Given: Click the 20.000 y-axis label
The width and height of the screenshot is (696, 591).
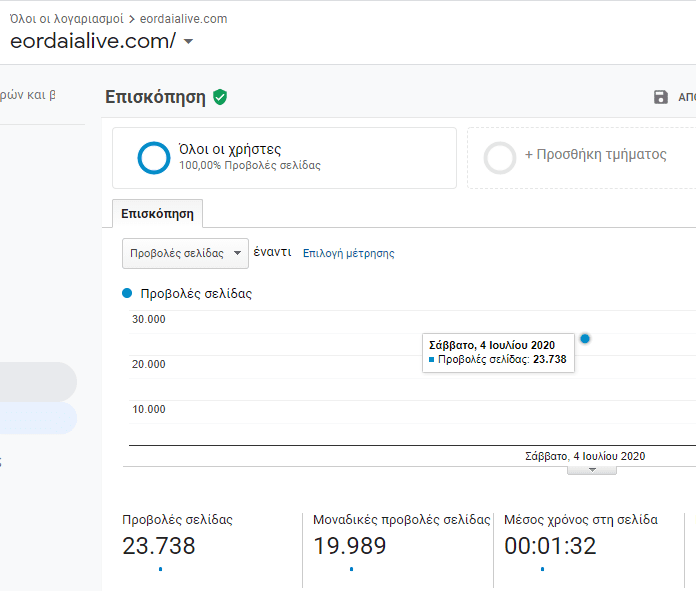Looking at the screenshot, I should point(149,364).
